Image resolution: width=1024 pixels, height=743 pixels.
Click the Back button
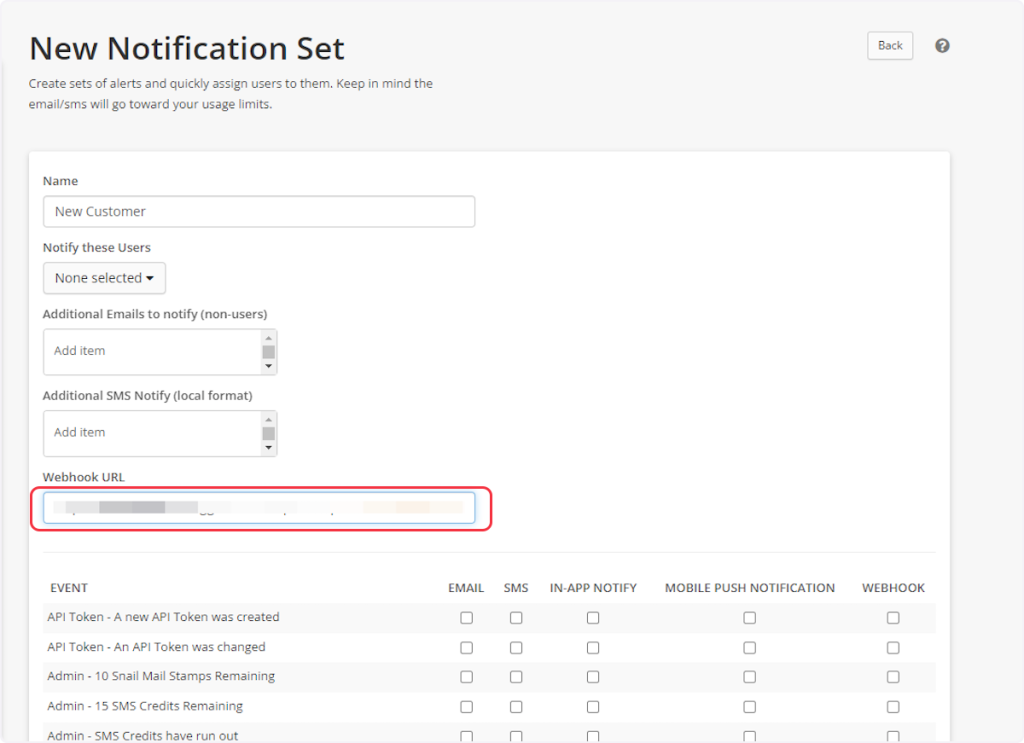[x=889, y=46]
